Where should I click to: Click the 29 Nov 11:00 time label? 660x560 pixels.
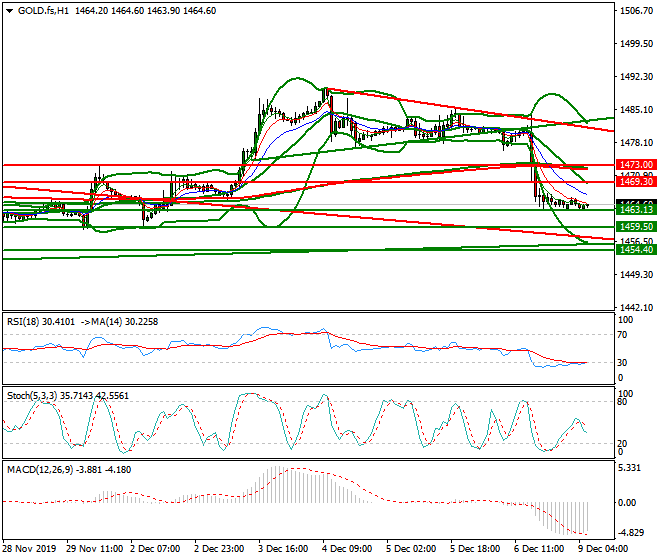[95, 549]
